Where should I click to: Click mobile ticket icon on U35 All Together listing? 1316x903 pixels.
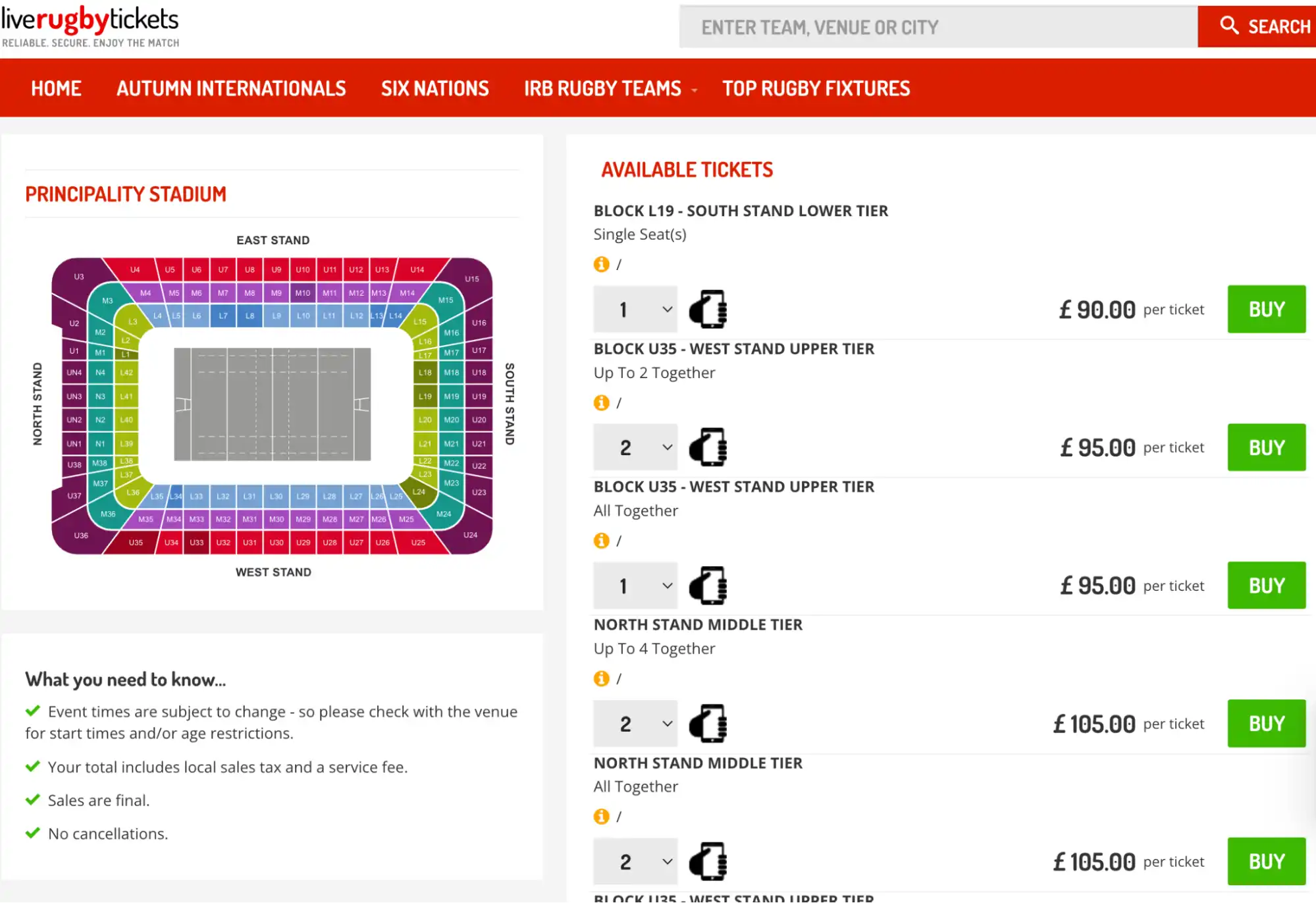coord(708,586)
